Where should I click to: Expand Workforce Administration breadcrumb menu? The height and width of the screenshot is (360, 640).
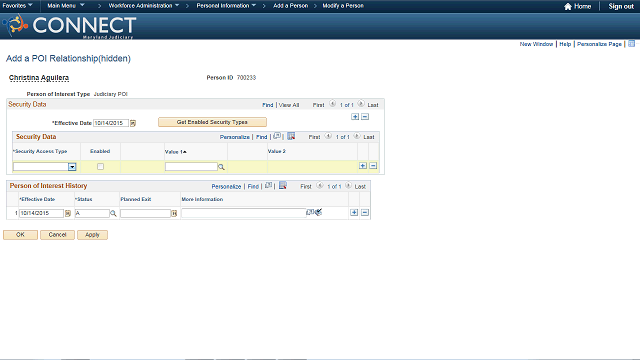(144, 6)
